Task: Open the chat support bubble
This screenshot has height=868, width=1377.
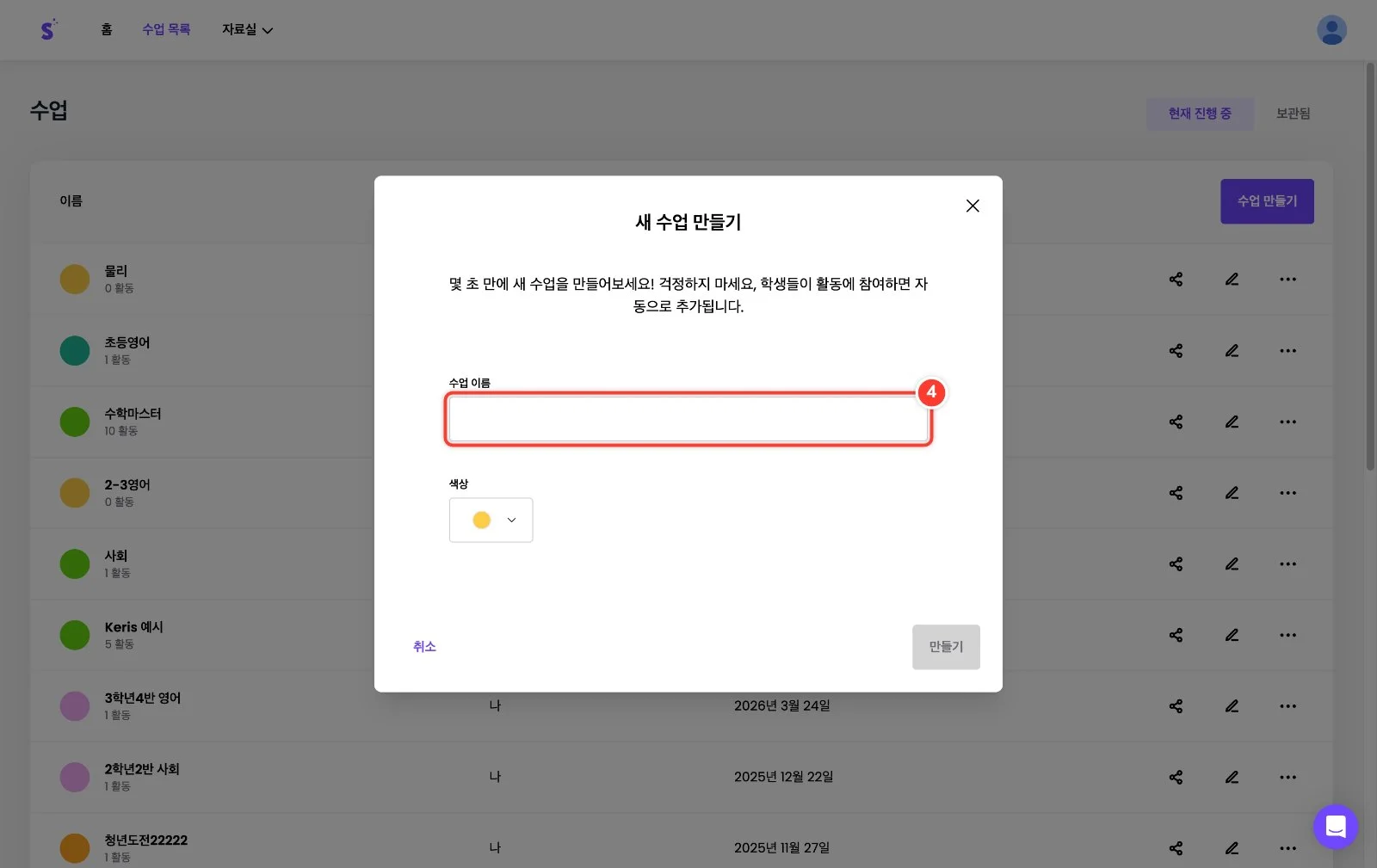Action: (x=1335, y=827)
